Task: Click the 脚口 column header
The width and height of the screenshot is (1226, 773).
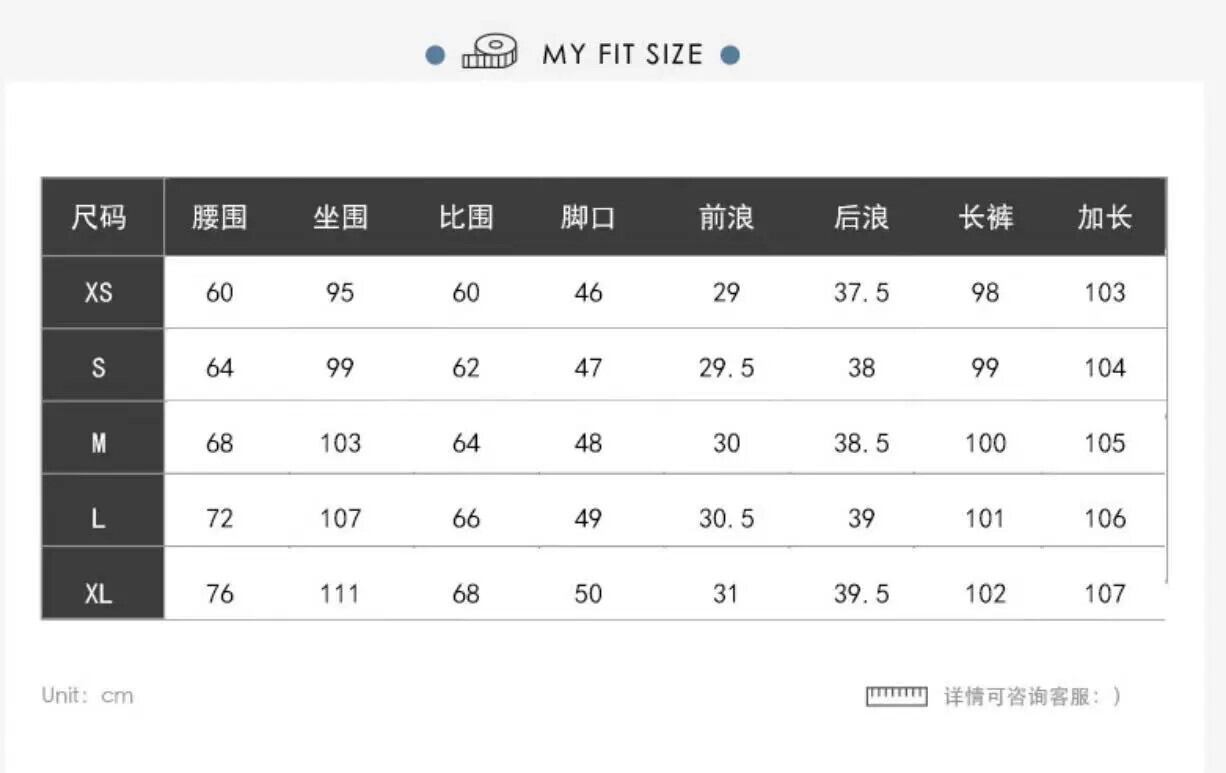Action: tap(588, 217)
